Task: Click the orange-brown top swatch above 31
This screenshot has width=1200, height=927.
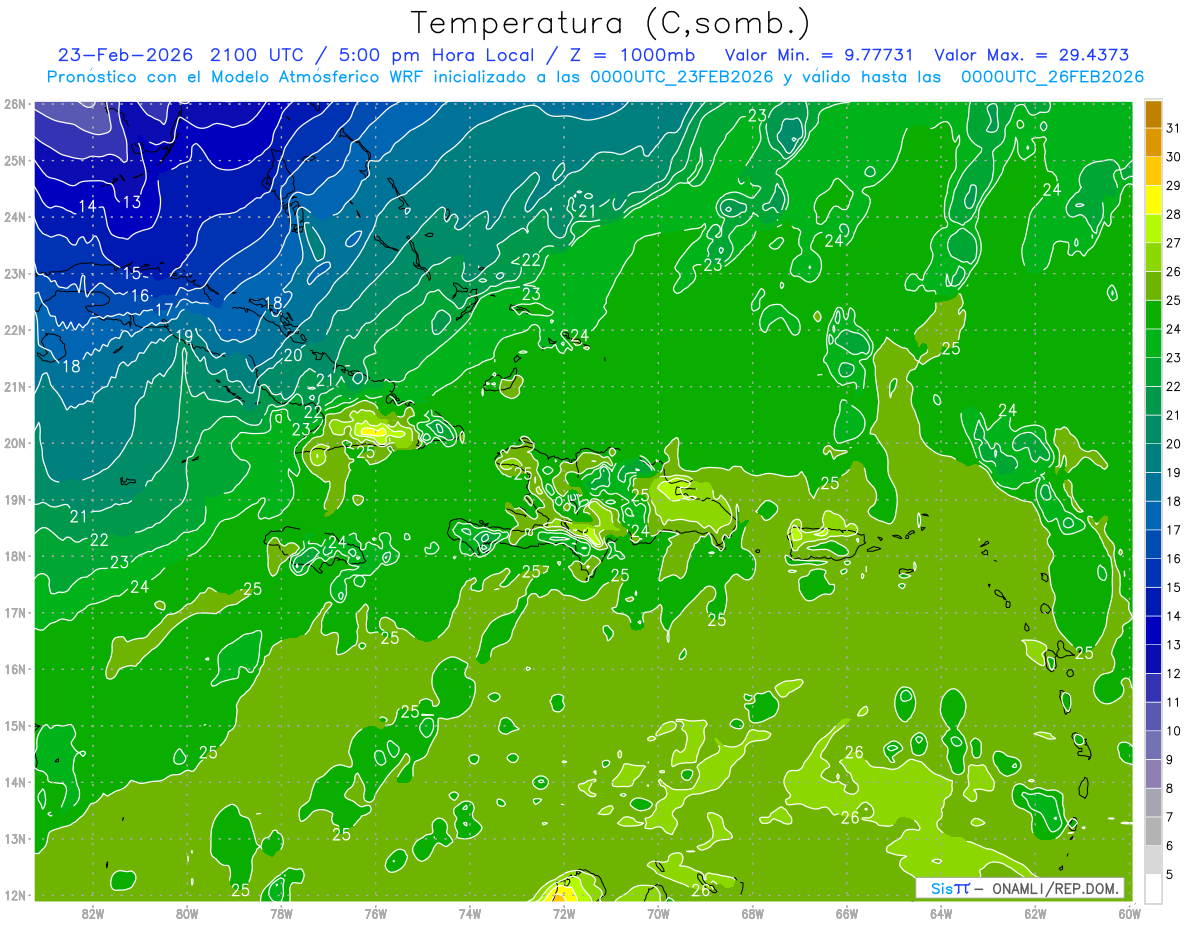Action: point(1153,115)
